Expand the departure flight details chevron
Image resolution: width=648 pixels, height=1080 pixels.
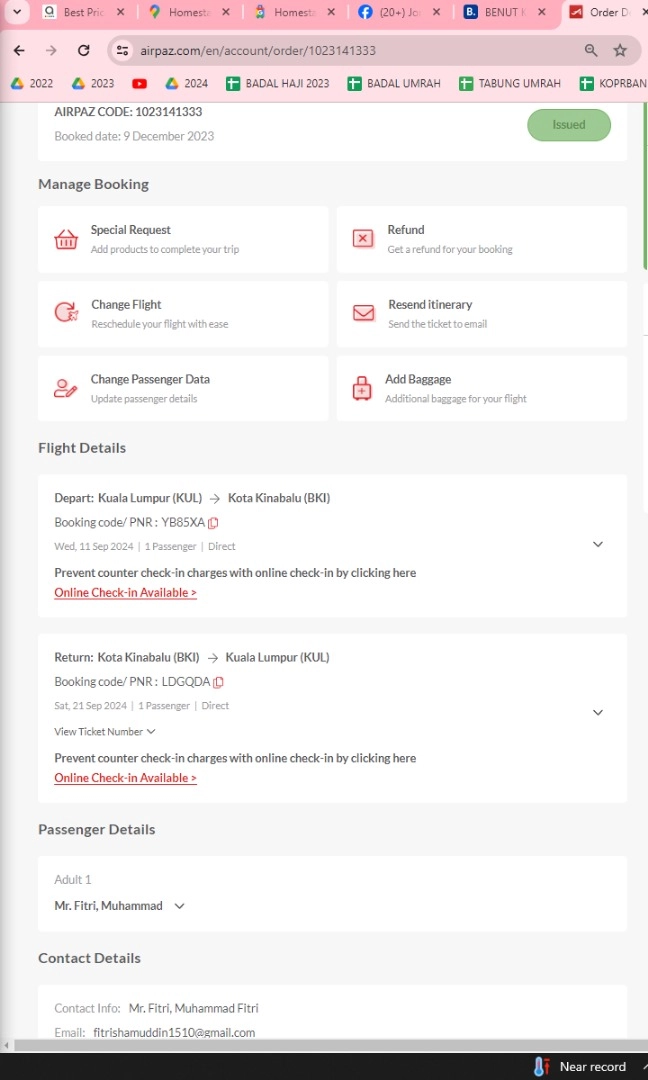point(598,544)
